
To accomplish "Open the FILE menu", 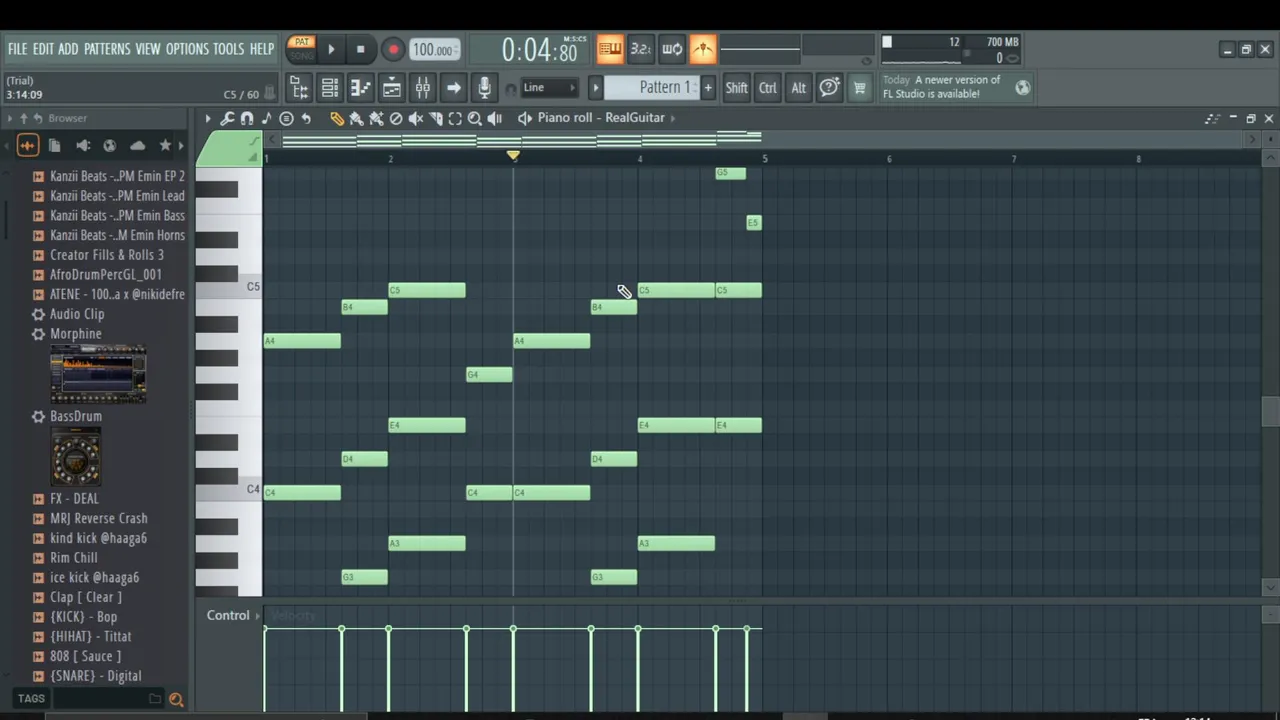I will point(18,49).
